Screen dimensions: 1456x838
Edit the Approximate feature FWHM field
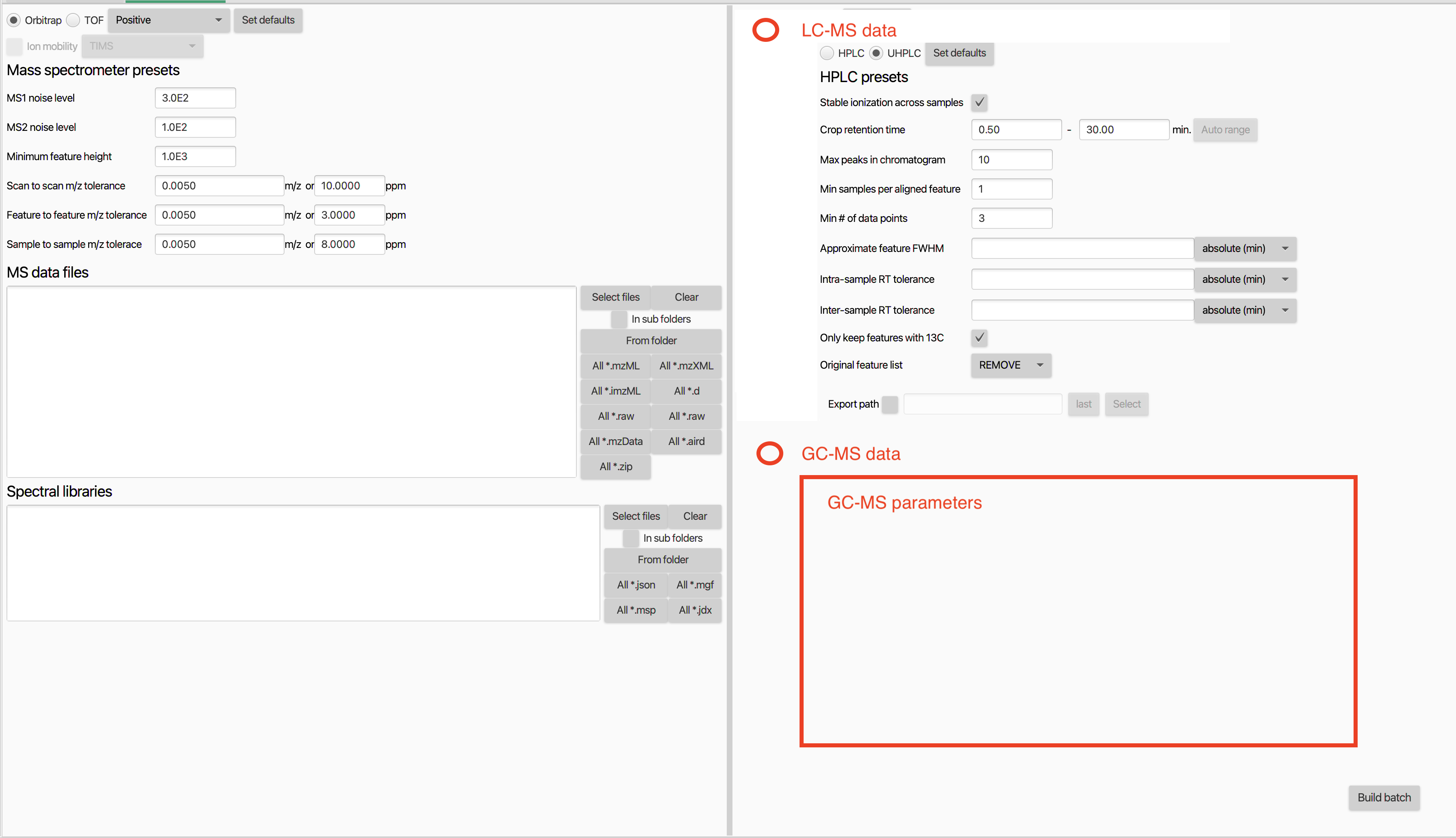click(x=1082, y=248)
